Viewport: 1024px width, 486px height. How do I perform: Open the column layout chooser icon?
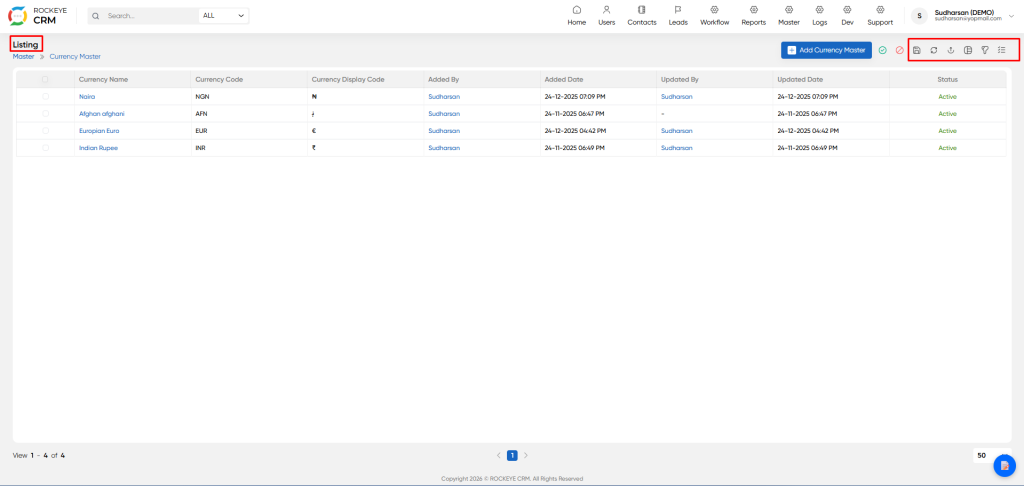click(968, 50)
